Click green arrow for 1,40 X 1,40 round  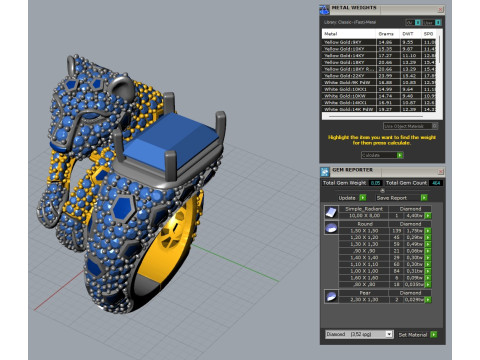point(428,257)
